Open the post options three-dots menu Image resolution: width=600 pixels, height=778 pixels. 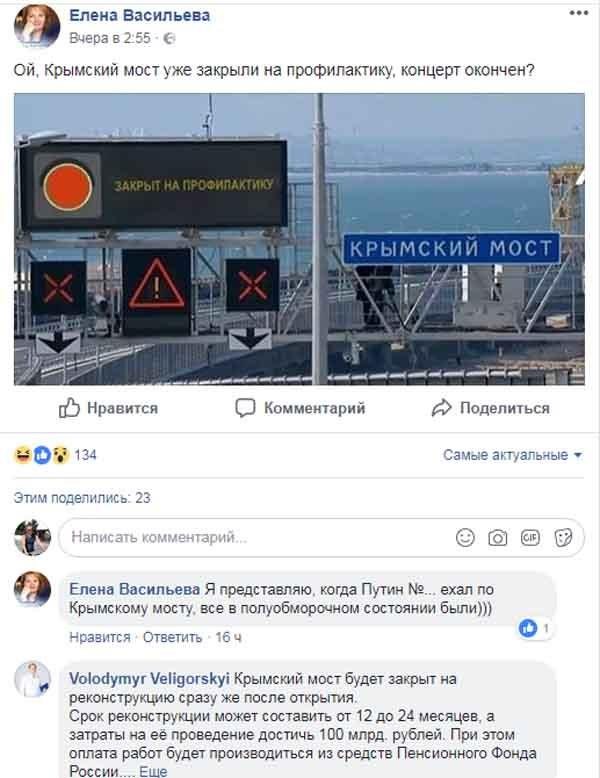click(x=579, y=13)
